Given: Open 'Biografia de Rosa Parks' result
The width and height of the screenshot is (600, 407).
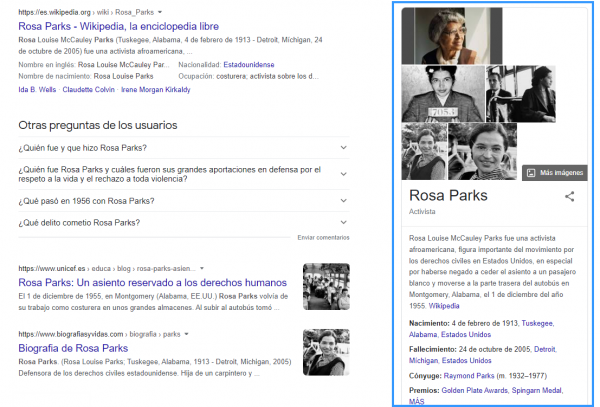Looking at the screenshot, I should 73,348.
